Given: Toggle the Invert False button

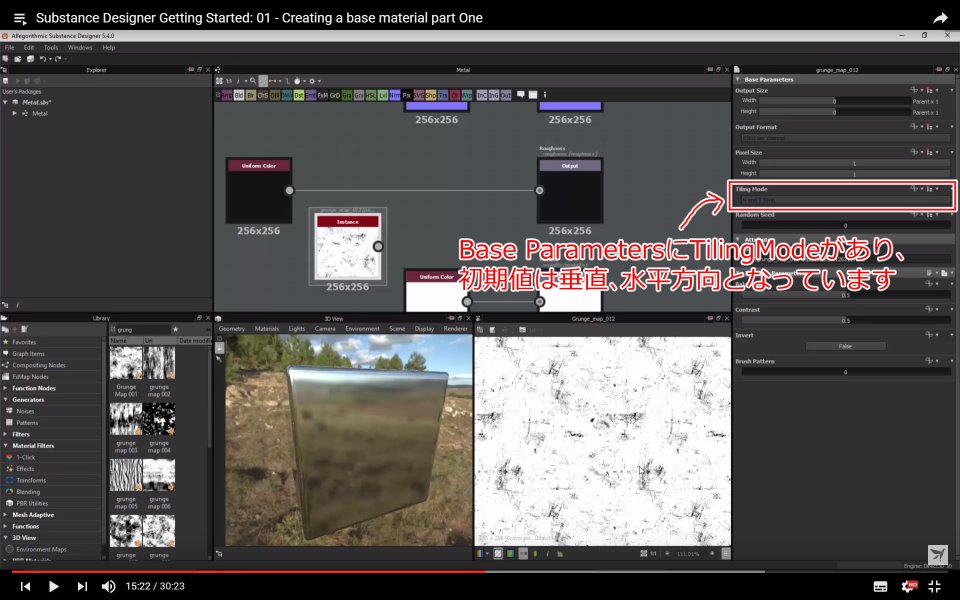Looking at the screenshot, I should (845, 347).
